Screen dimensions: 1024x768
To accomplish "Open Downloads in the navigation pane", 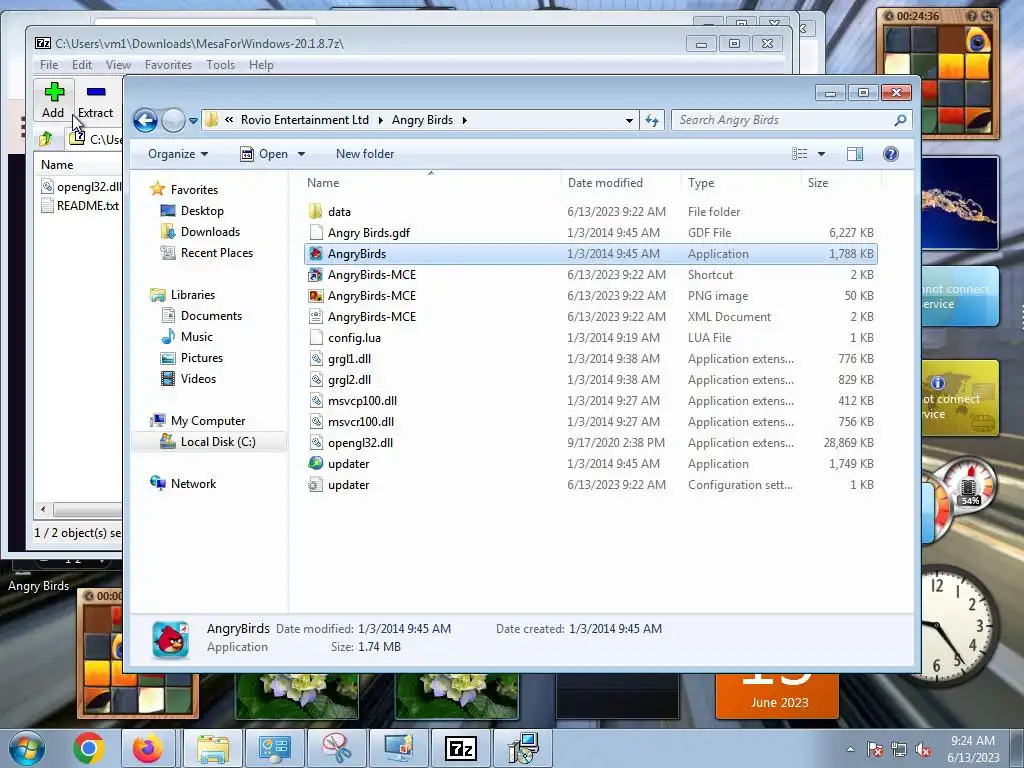I will pos(210,232).
